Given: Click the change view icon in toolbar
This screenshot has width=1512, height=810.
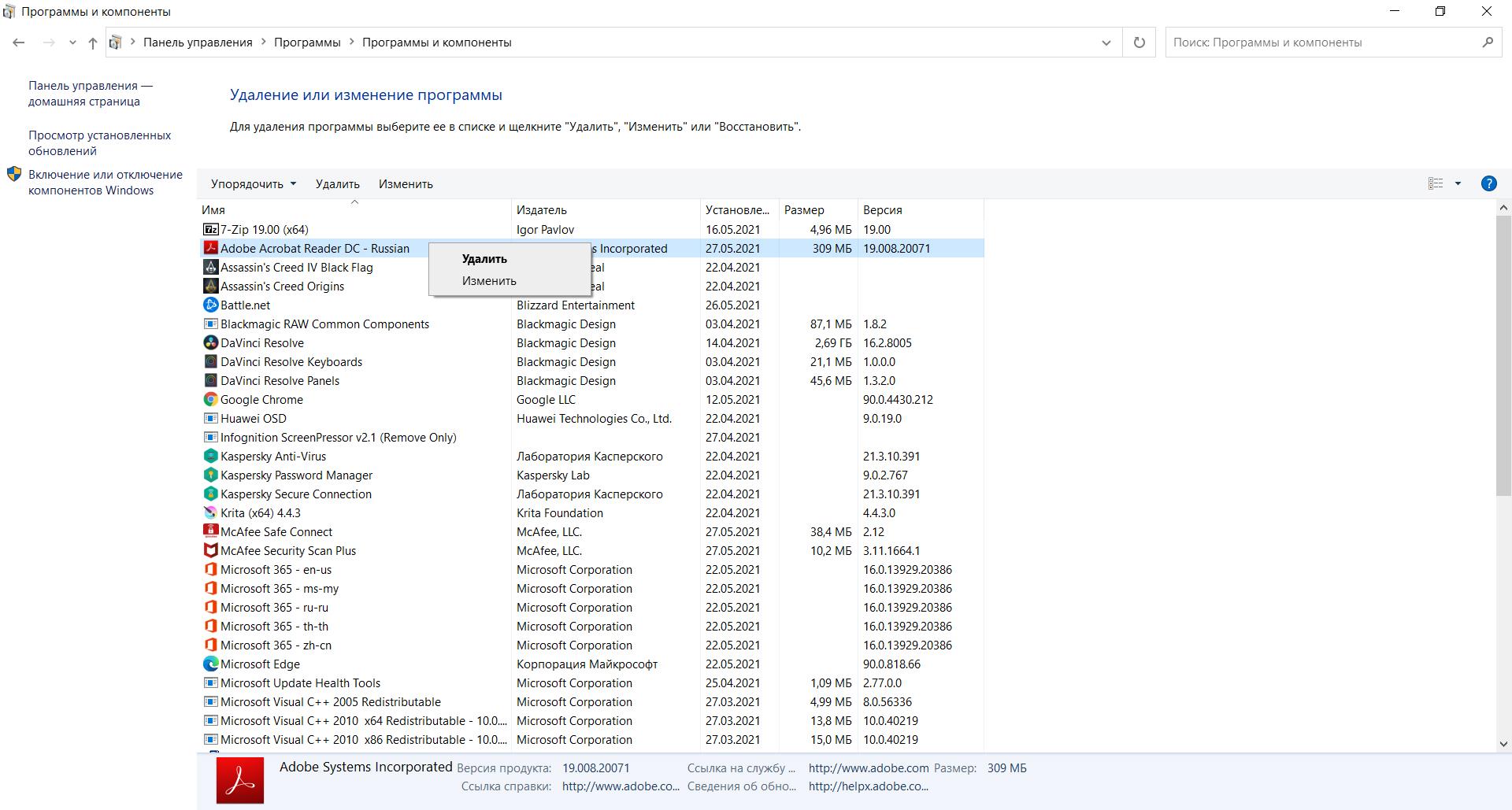Looking at the screenshot, I should pyautogui.click(x=1435, y=183).
